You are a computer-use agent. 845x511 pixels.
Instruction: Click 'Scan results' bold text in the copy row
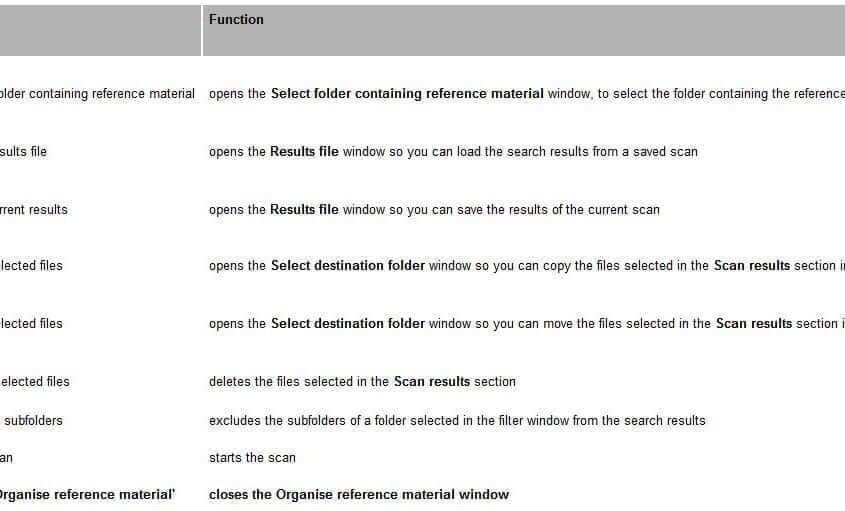pyautogui.click(x=752, y=266)
